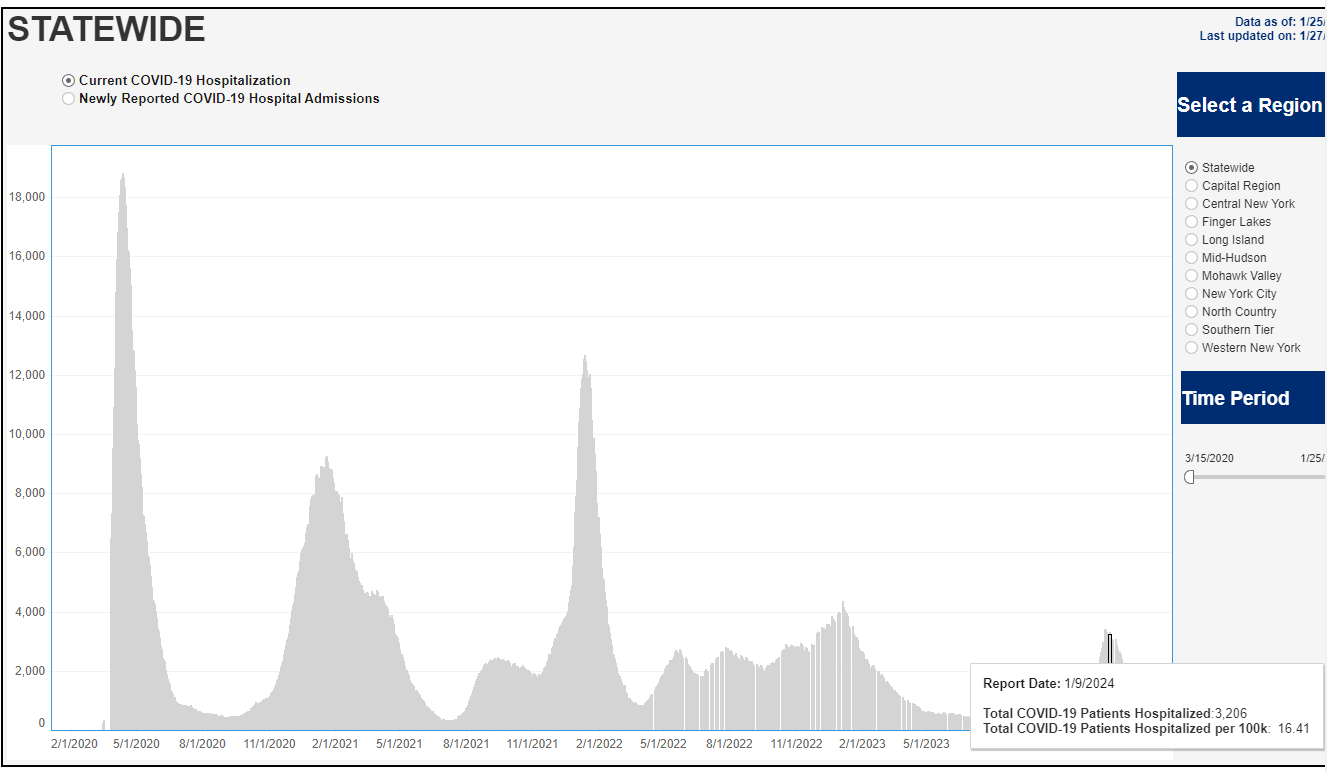This screenshot has height=773, width=1327.
Task: Choose Long Island region
Action: click(x=1191, y=240)
